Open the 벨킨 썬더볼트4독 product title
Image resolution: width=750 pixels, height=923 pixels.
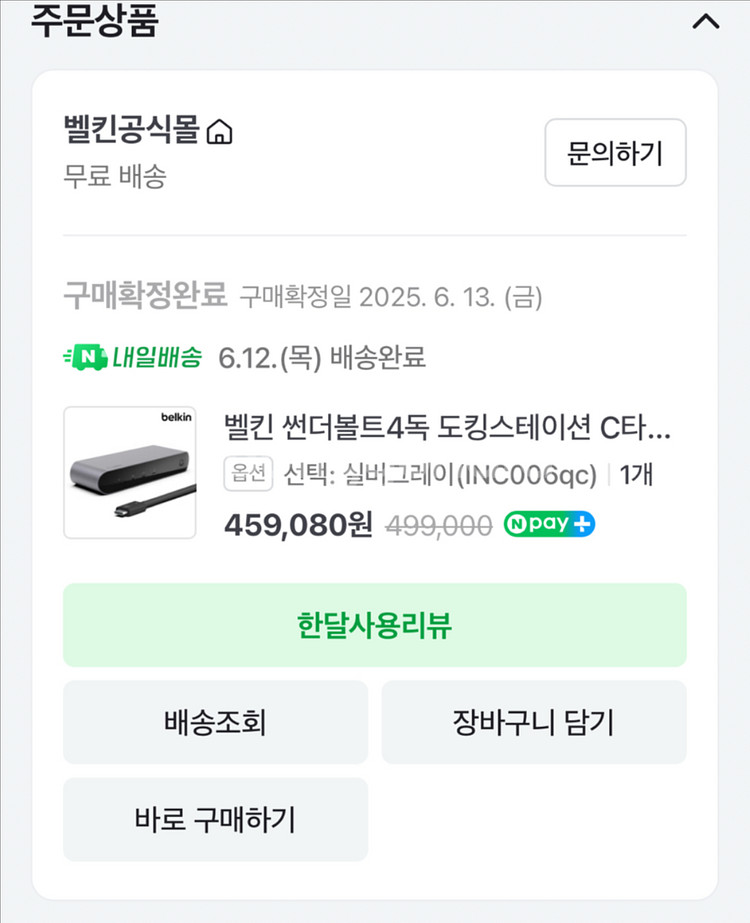[x=447, y=428]
